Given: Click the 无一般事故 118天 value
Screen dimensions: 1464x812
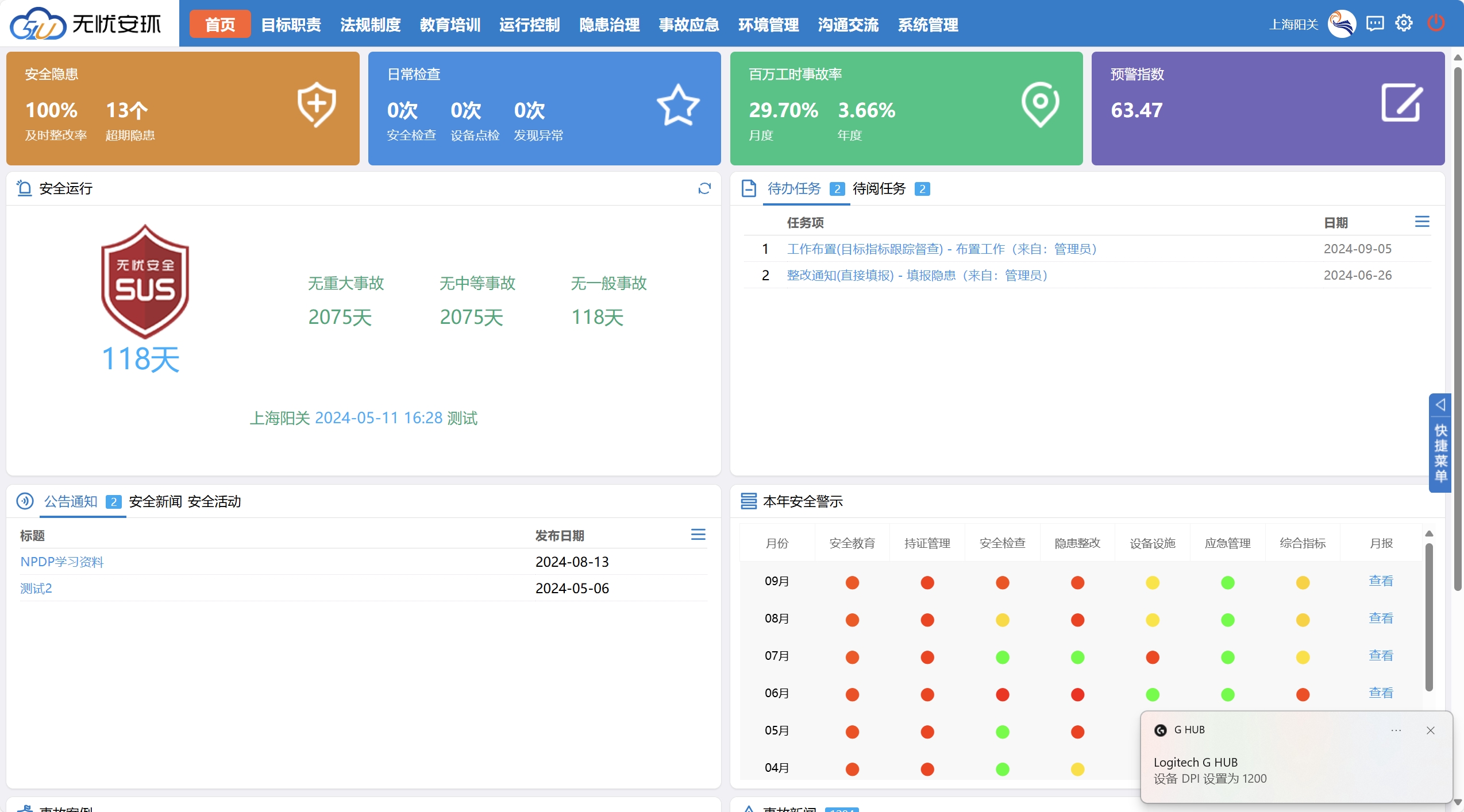Looking at the screenshot, I should point(598,317).
